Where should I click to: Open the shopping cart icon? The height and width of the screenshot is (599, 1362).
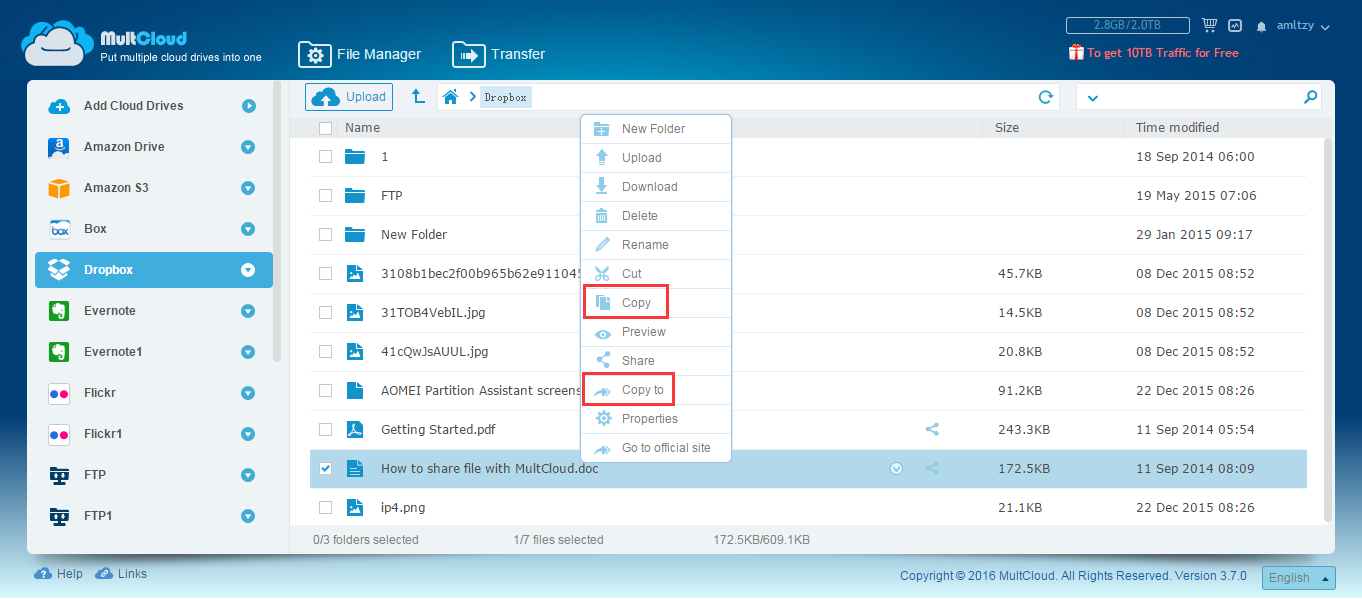click(x=1209, y=25)
